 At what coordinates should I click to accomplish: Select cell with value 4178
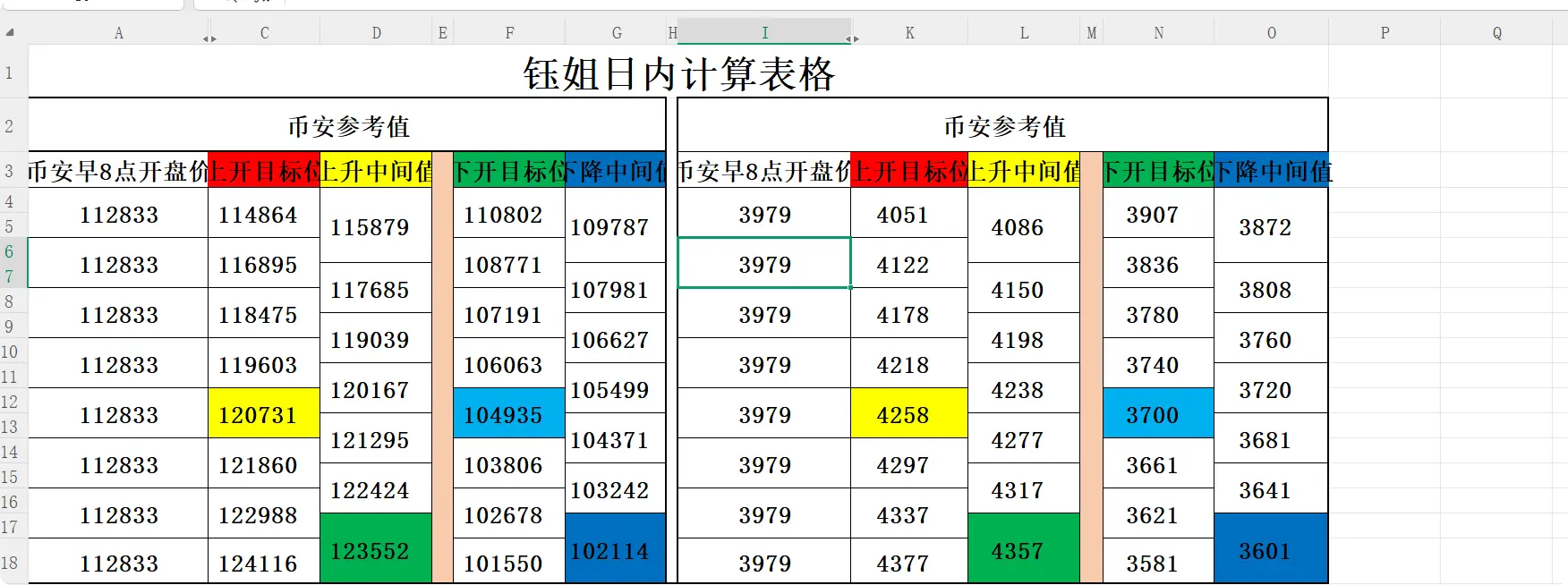(909, 313)
